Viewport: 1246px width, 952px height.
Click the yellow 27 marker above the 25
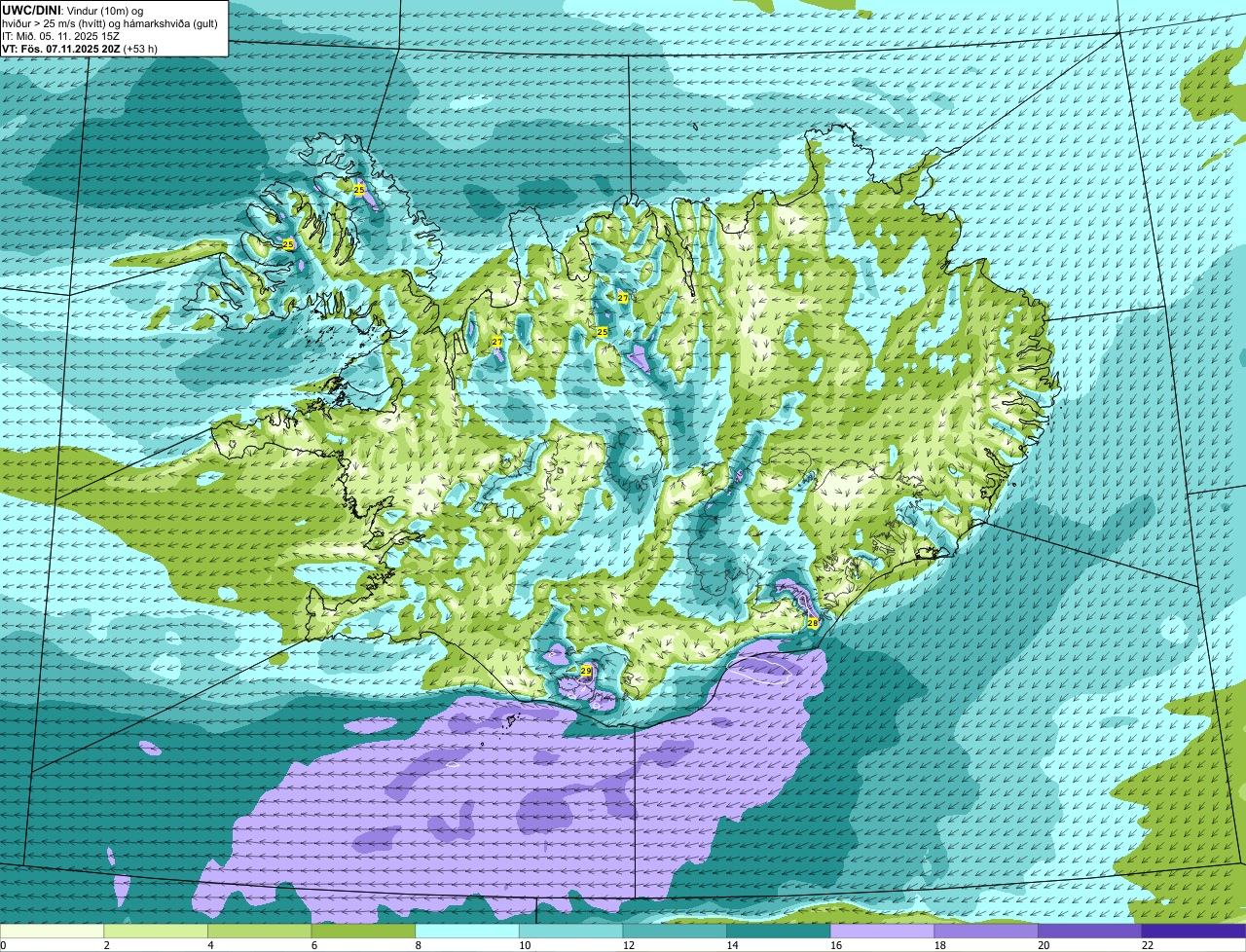point(623,297)
